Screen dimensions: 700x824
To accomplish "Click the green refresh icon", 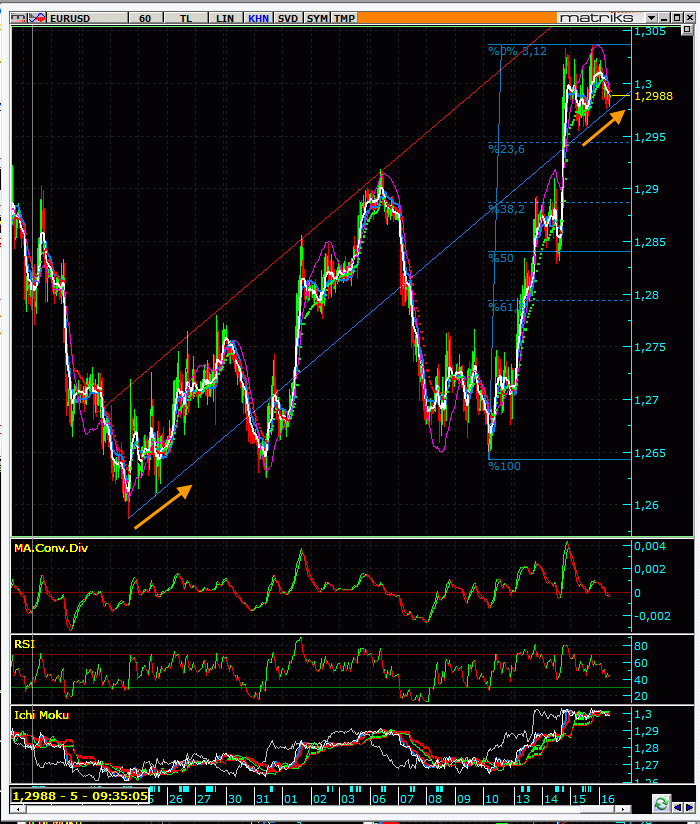I will (660, 803).
